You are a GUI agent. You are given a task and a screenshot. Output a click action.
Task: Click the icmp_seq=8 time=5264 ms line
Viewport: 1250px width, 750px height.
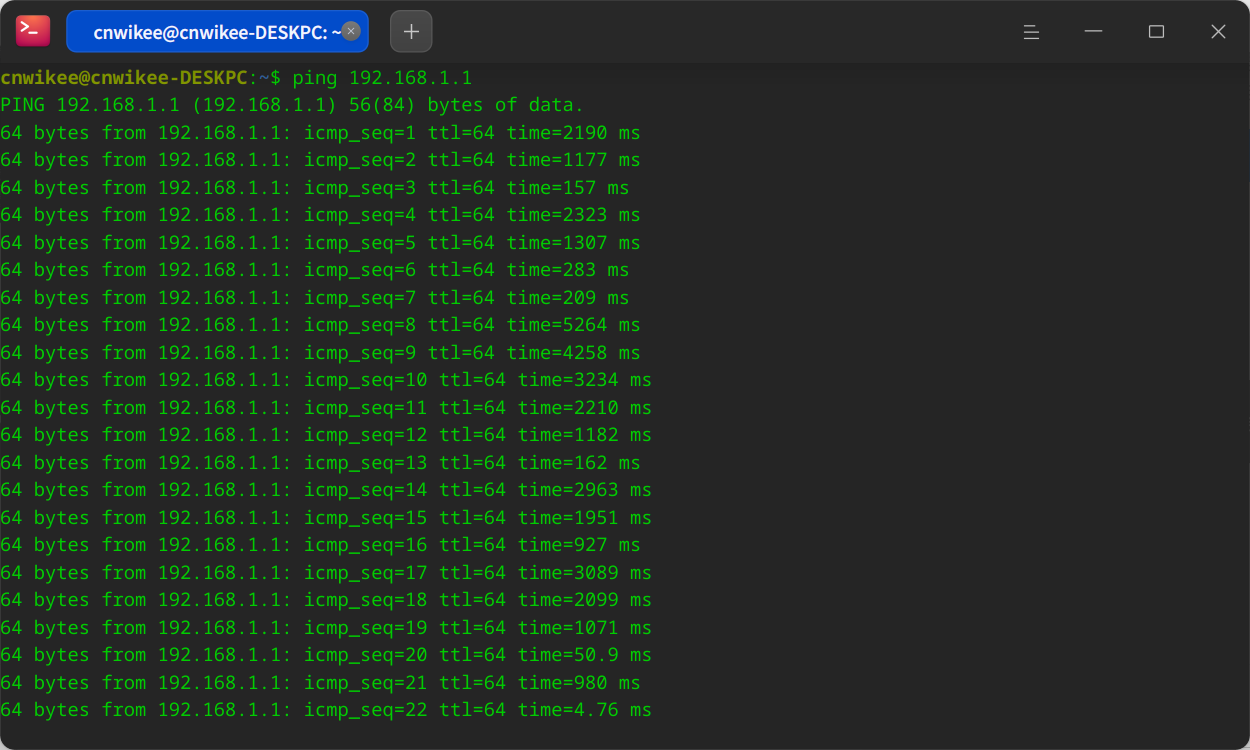tap(320, 325)
